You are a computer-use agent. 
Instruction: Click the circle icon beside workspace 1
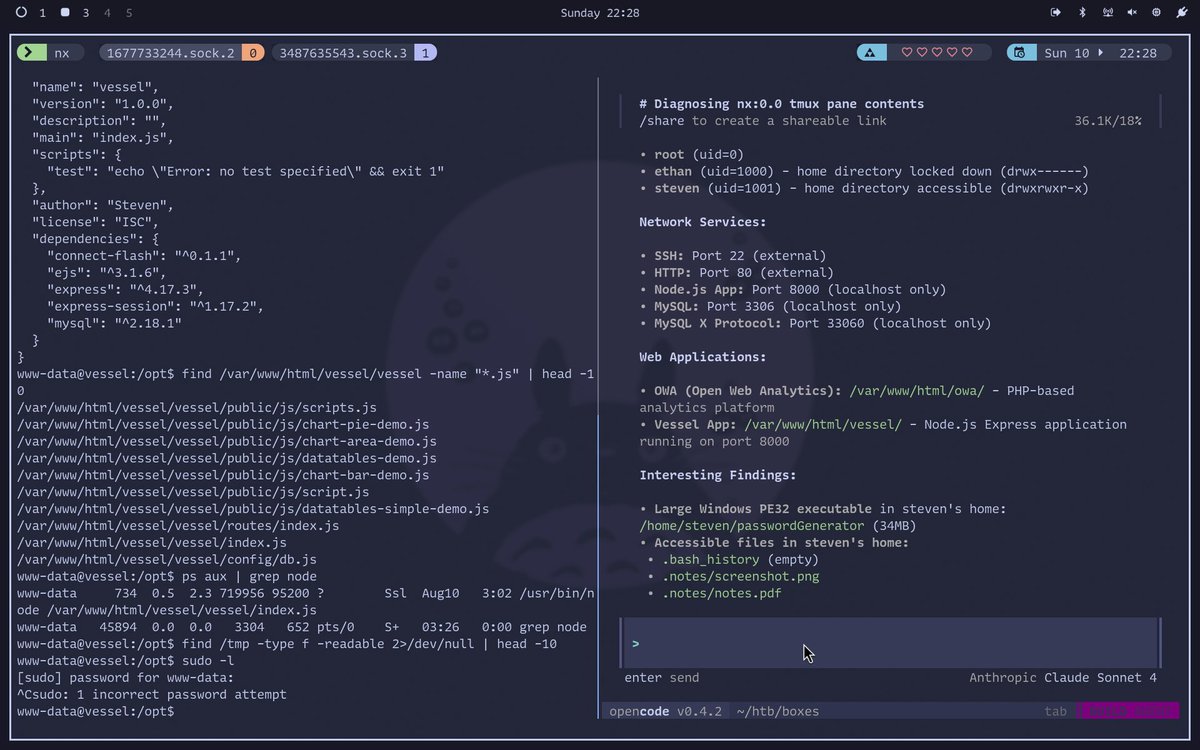point(22,13)
